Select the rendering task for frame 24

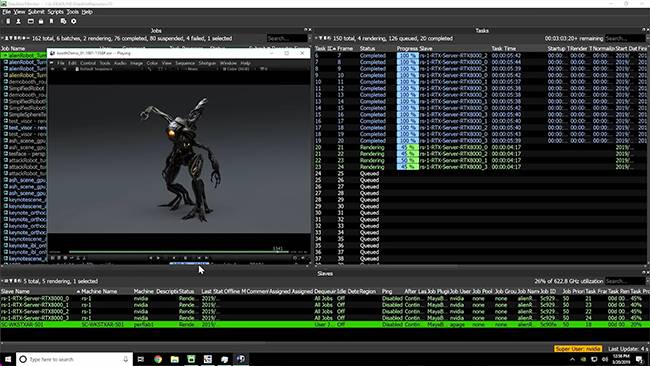pyautogui.click(x=480, y=167)
